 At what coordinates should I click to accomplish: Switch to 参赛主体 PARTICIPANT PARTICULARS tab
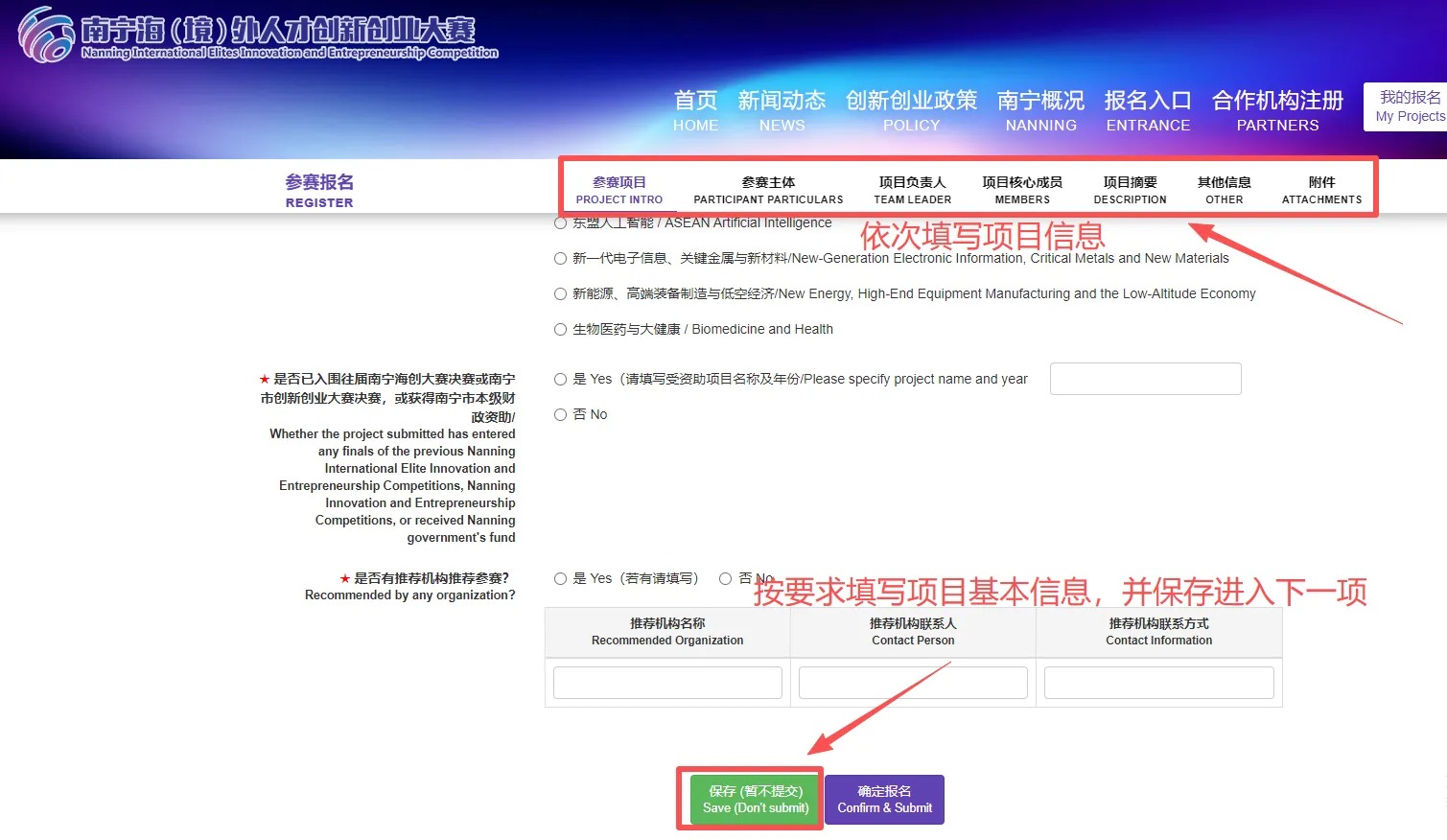tap(768, 190)
